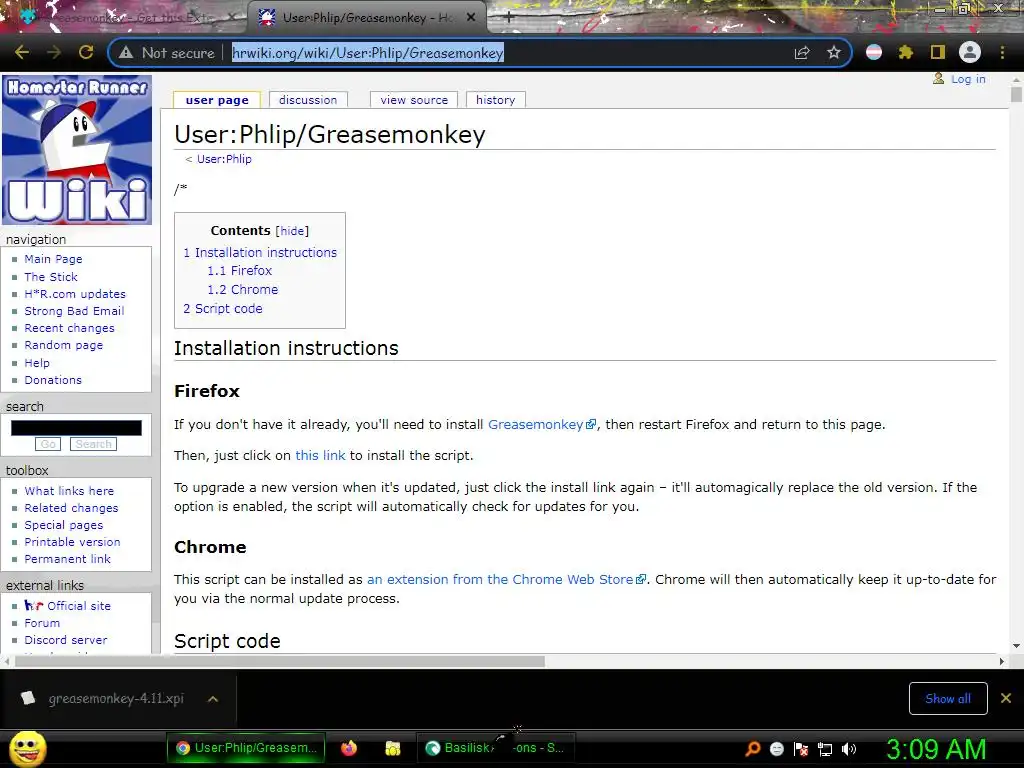
Task: Click the Homestar Runner Wiki logo
Action: coord(77,150)
